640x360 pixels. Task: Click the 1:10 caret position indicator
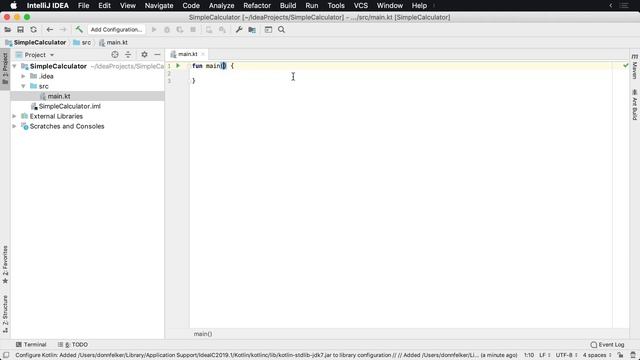click(529, 356)
